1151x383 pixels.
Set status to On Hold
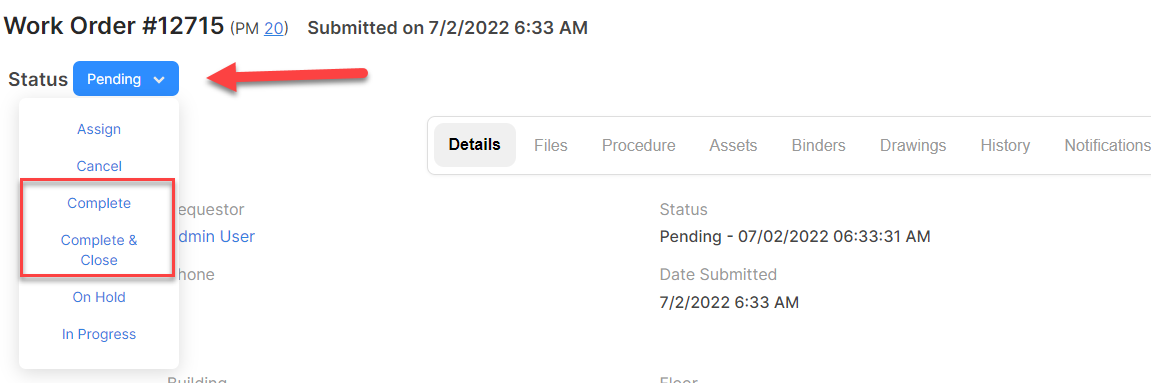pyautogui.click(x=99, y=297)
